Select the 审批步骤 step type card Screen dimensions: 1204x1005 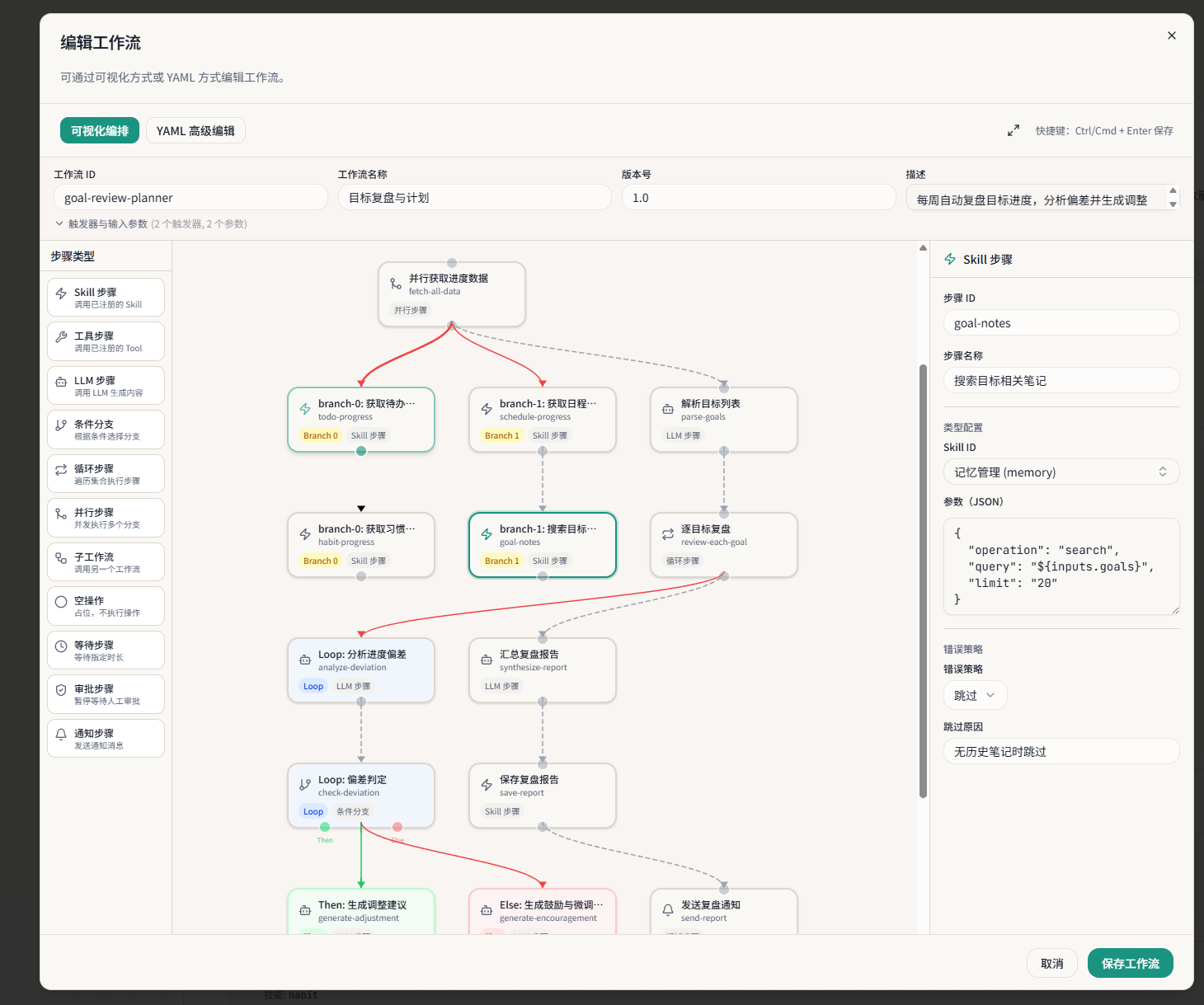(x=106, y=694)
